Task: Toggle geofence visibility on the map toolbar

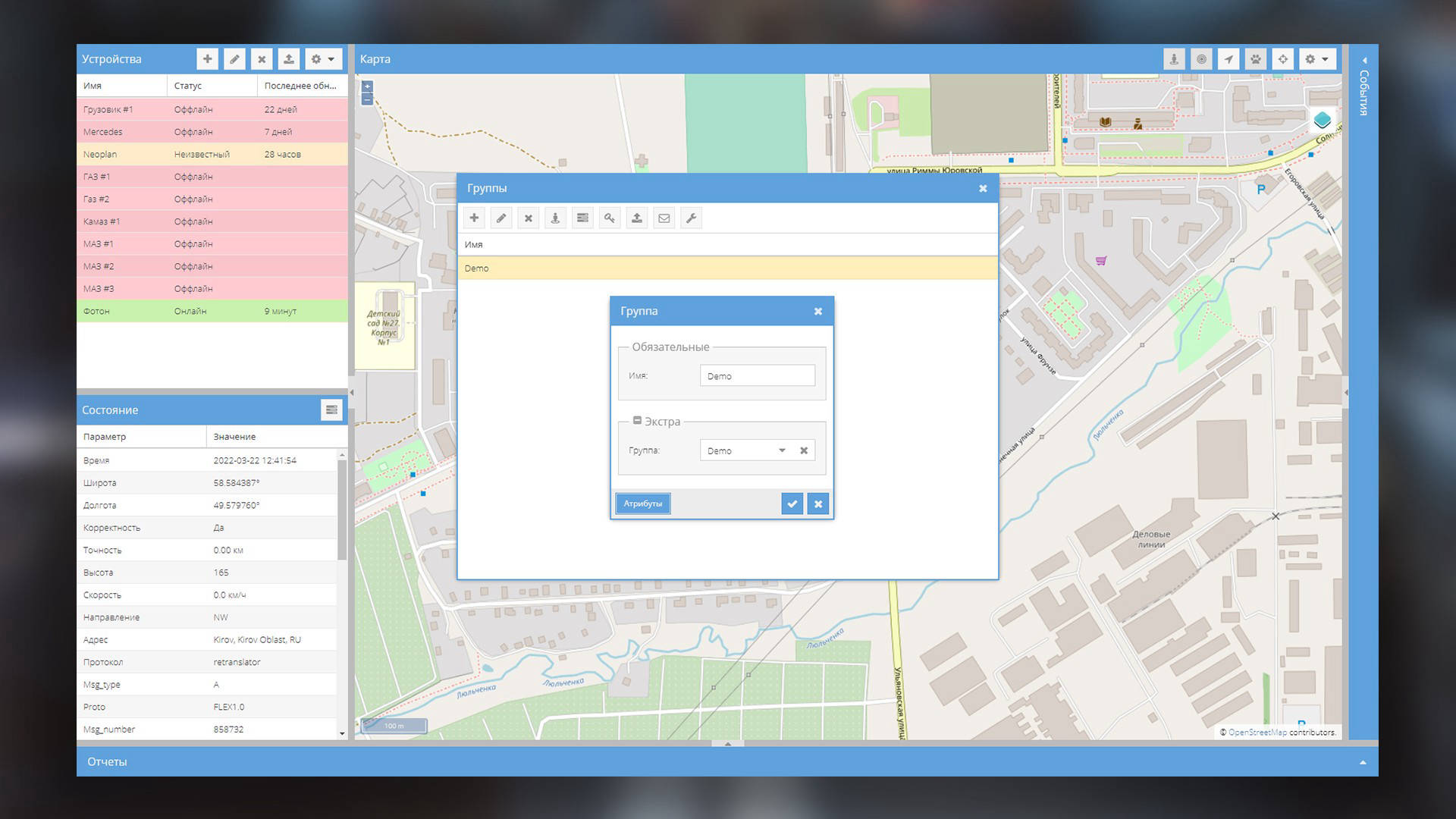Action: coord(1175,58)
